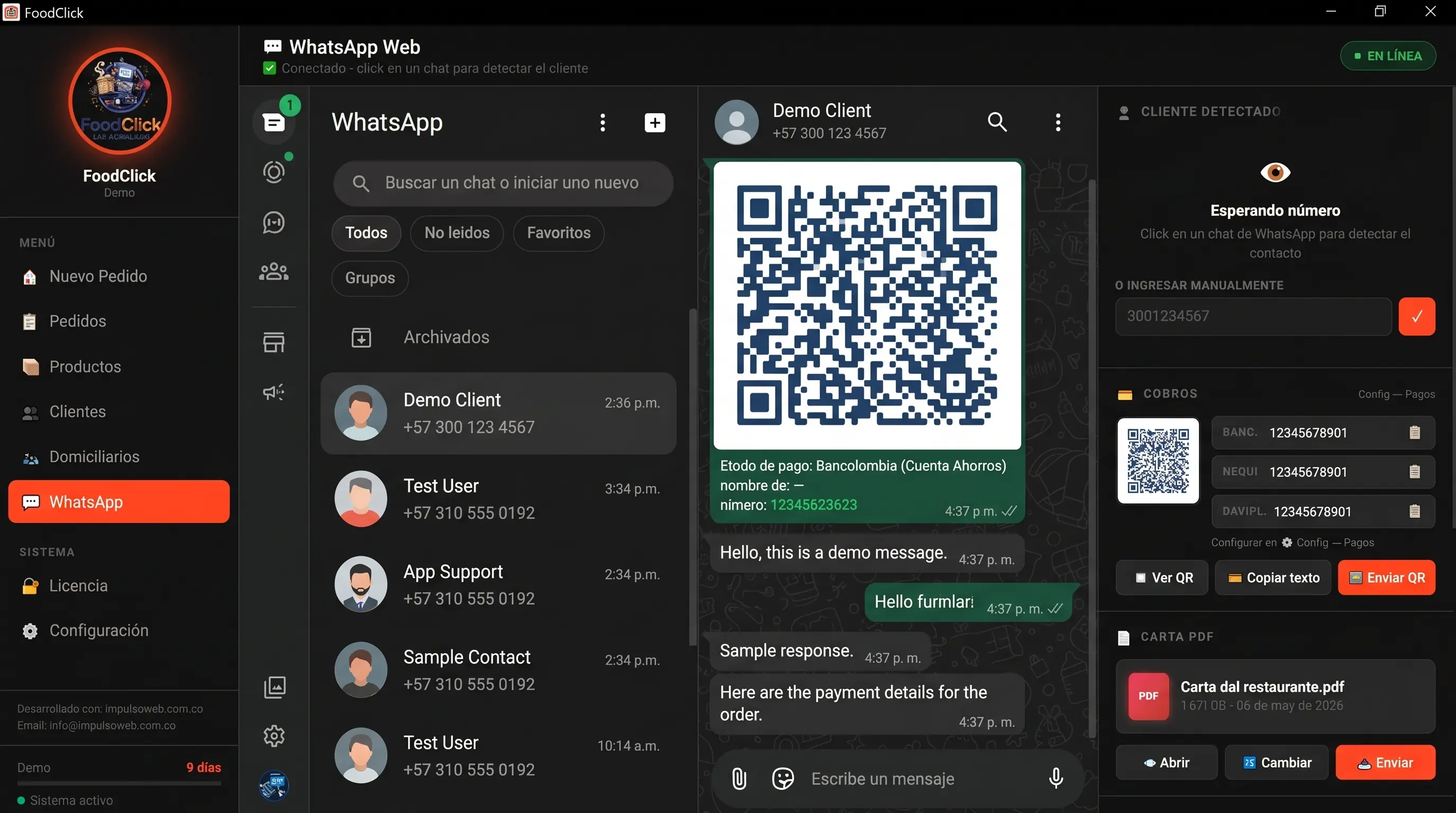Image resolution: width=1456 pixels, height=813 pixels.
Task: Open the media gallery icon in WhatsApp rail
Action: pyautogui.click(x=275, y=687)
